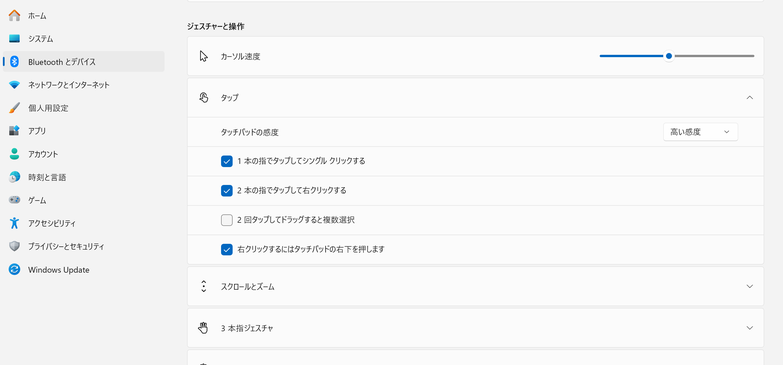This screenshot has height=365, width=783.
Task: Click the スクロールとズーム title text
Action: 248,287
